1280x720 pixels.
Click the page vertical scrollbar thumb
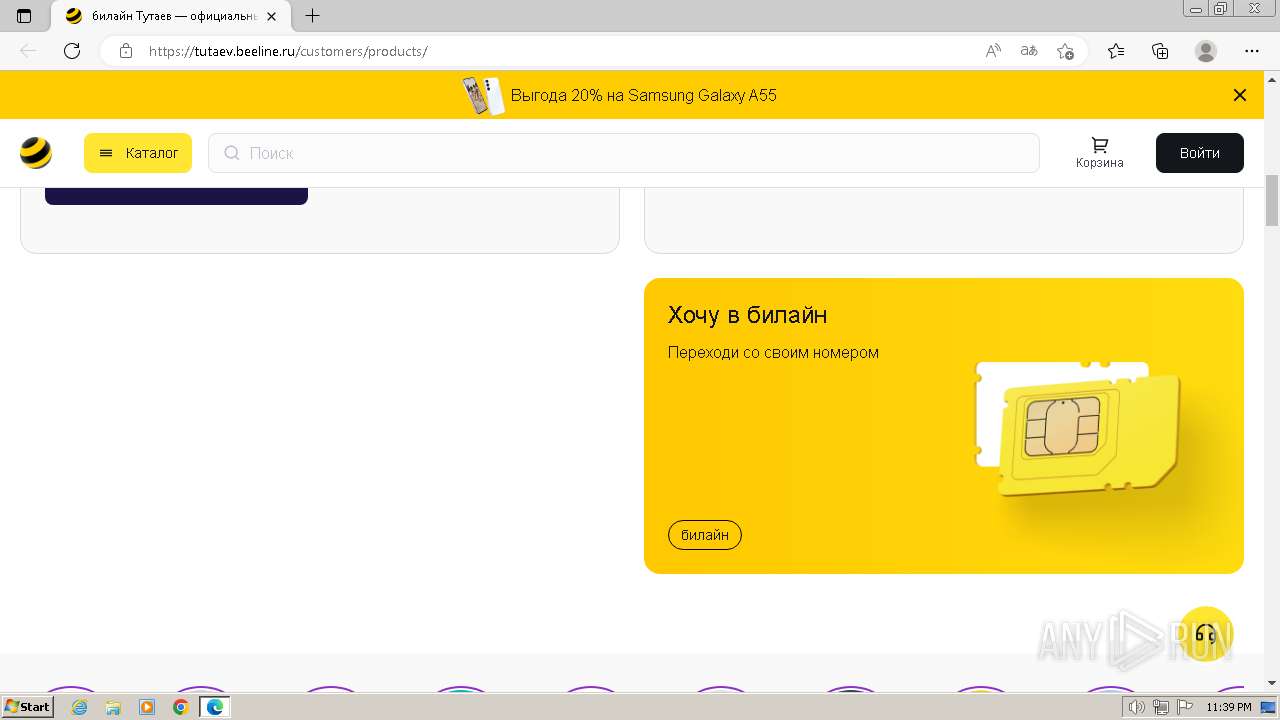click(x=1272, y=200)
